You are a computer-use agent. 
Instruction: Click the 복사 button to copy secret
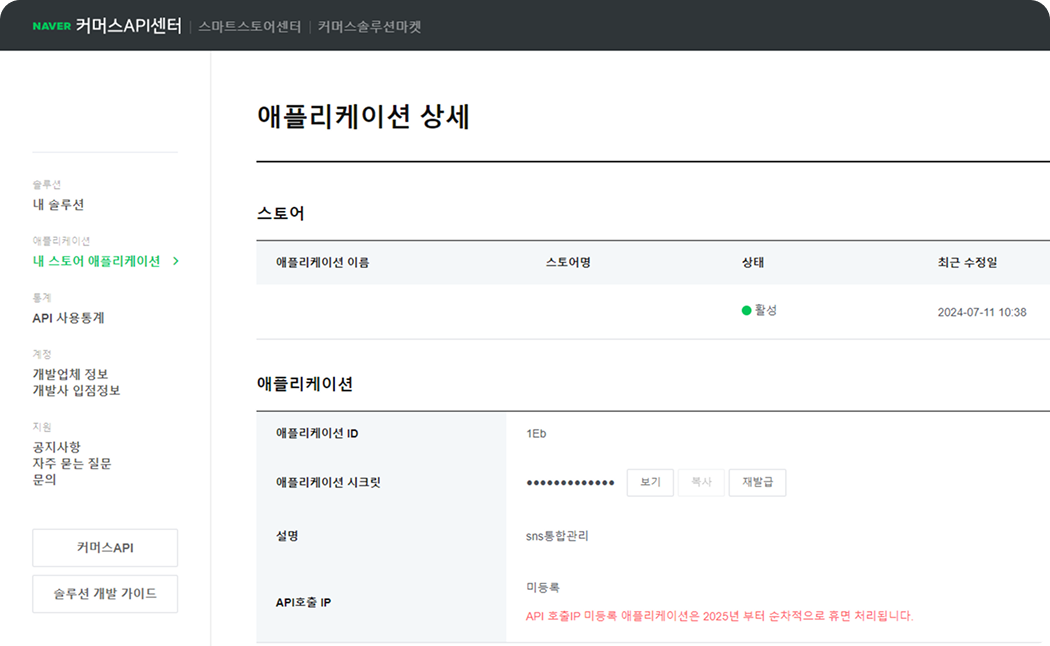tap(701, 482)
